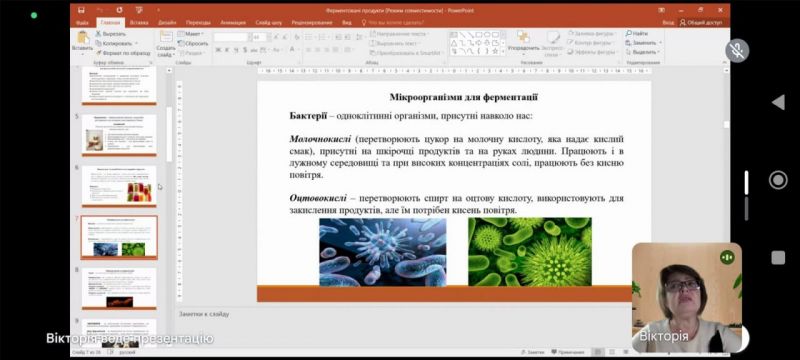The height and width of the screenshot is (360, 800).
Task: Toggle Italic (К) in the font group
Action: pyautogui.click(x=228, y=50)
